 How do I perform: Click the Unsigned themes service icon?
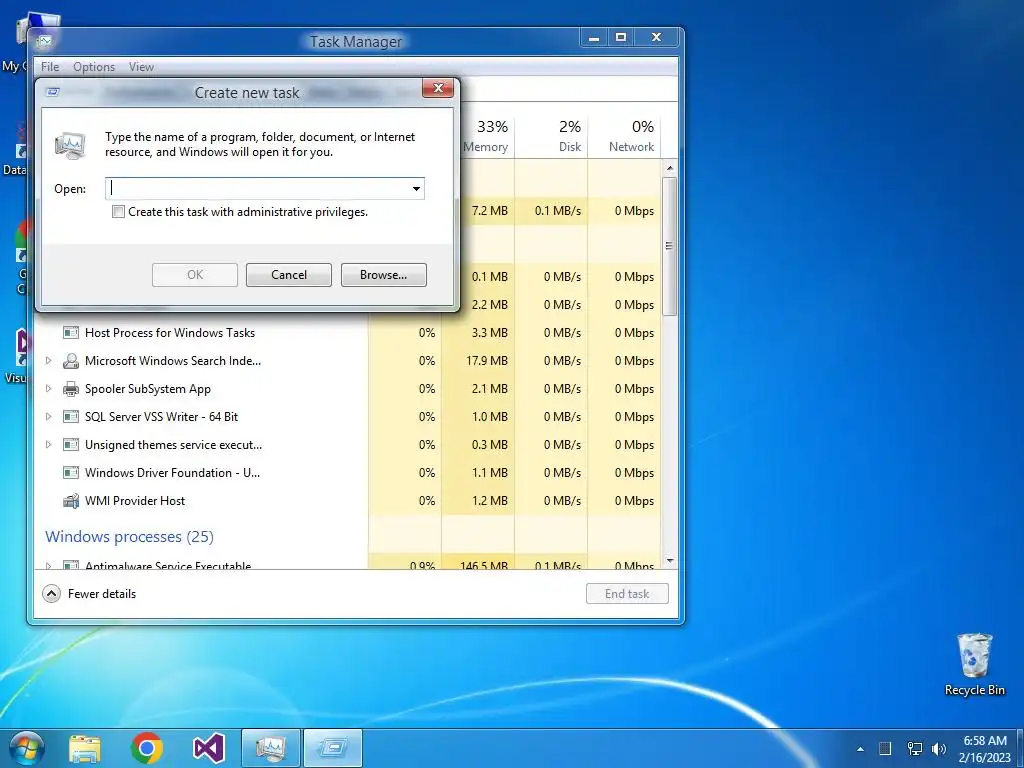(x=71, y=445)
